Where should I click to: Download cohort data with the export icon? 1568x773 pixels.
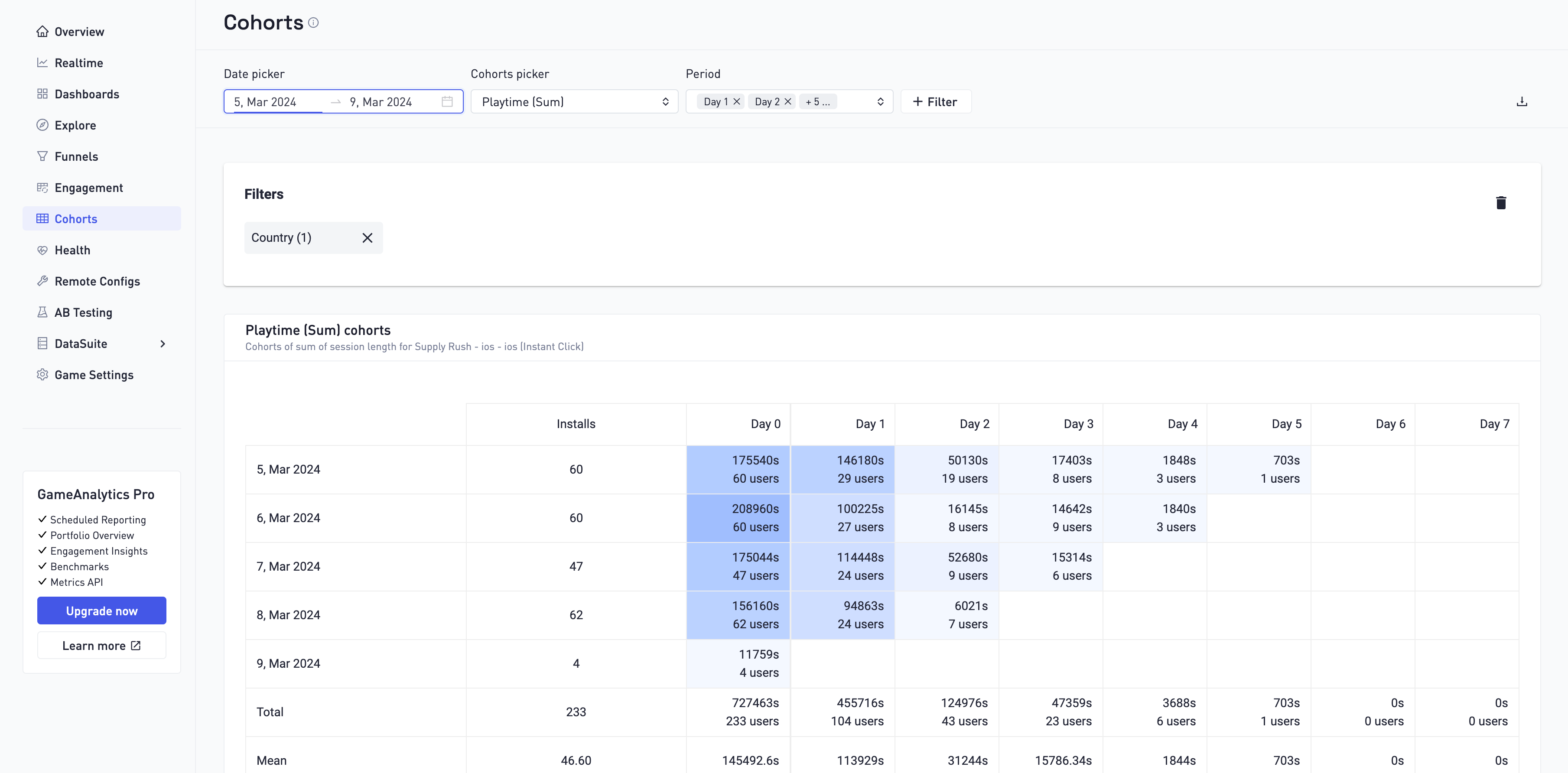point(1521,102)
